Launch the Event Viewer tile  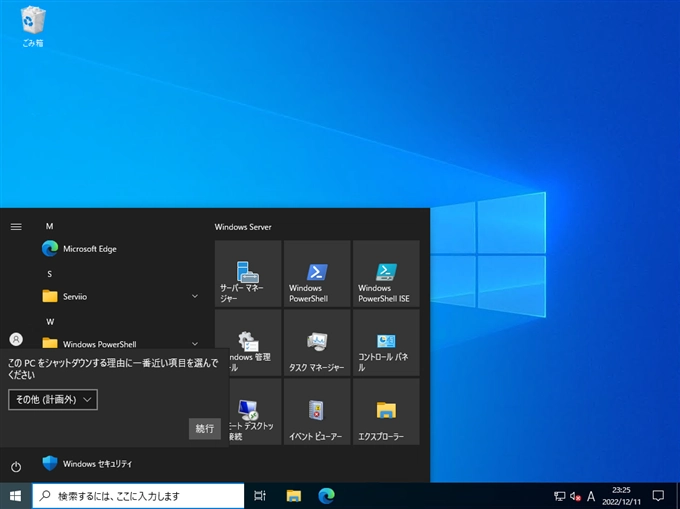[x=317, y=411]
